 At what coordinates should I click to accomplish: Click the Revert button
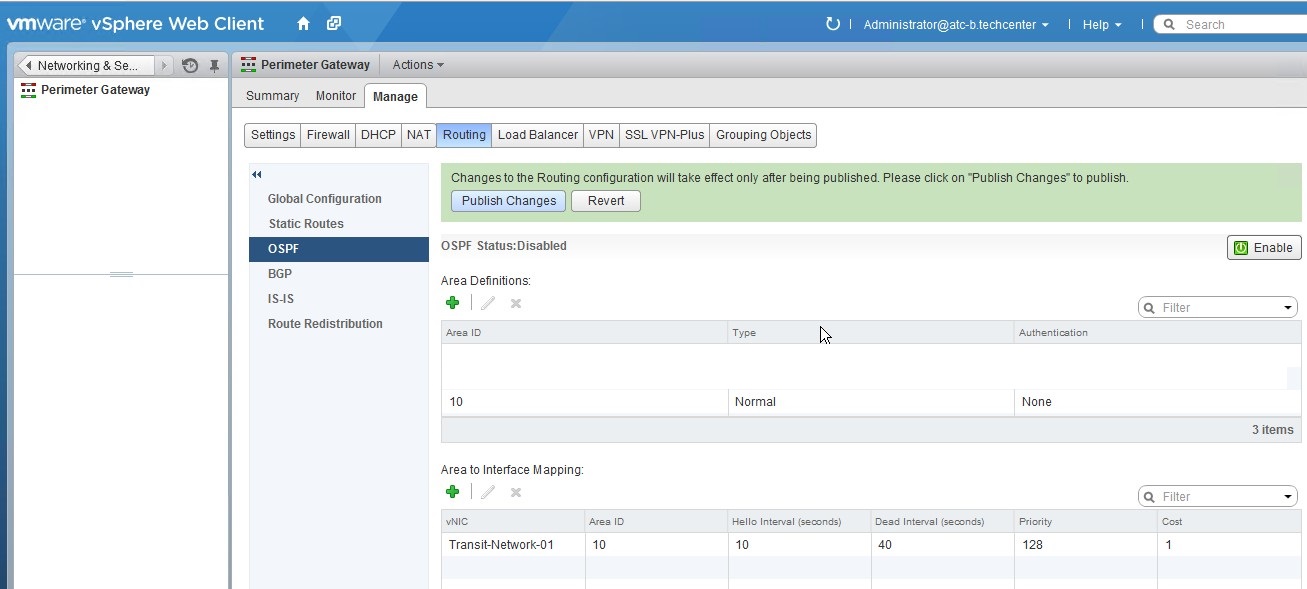[x=606, y=201]
